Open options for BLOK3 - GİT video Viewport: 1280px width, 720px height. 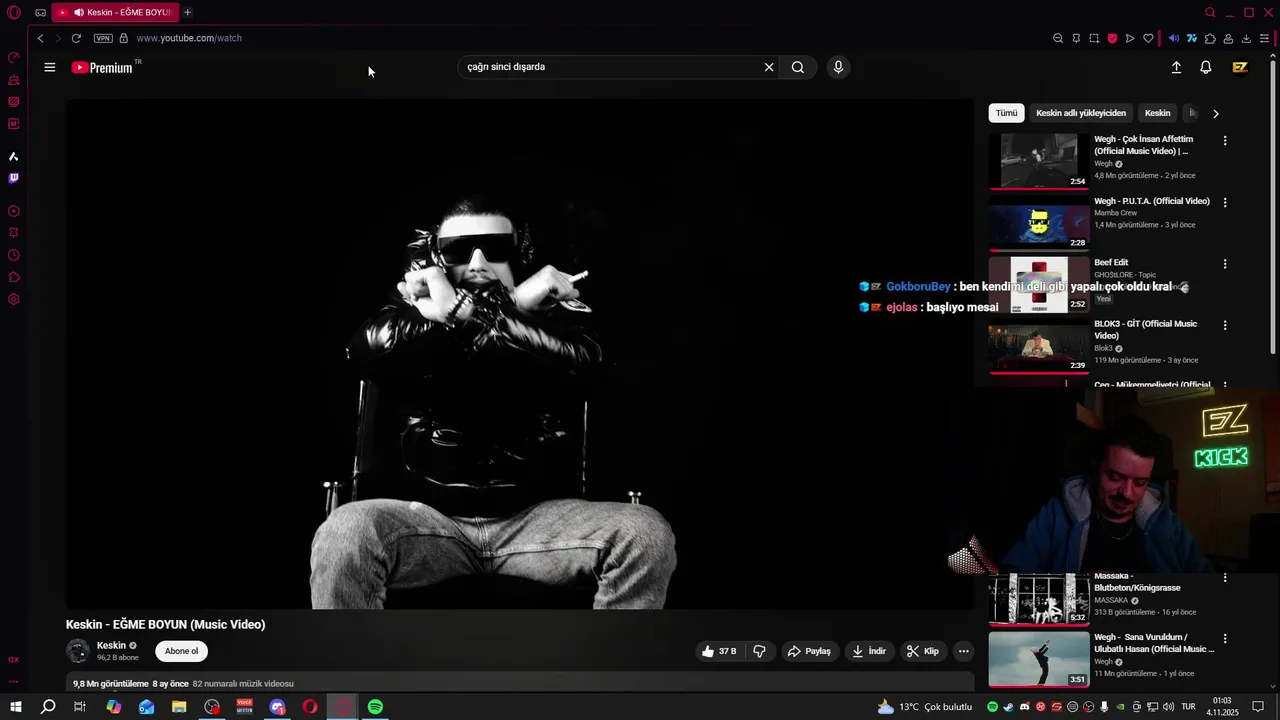point(1225,325)
